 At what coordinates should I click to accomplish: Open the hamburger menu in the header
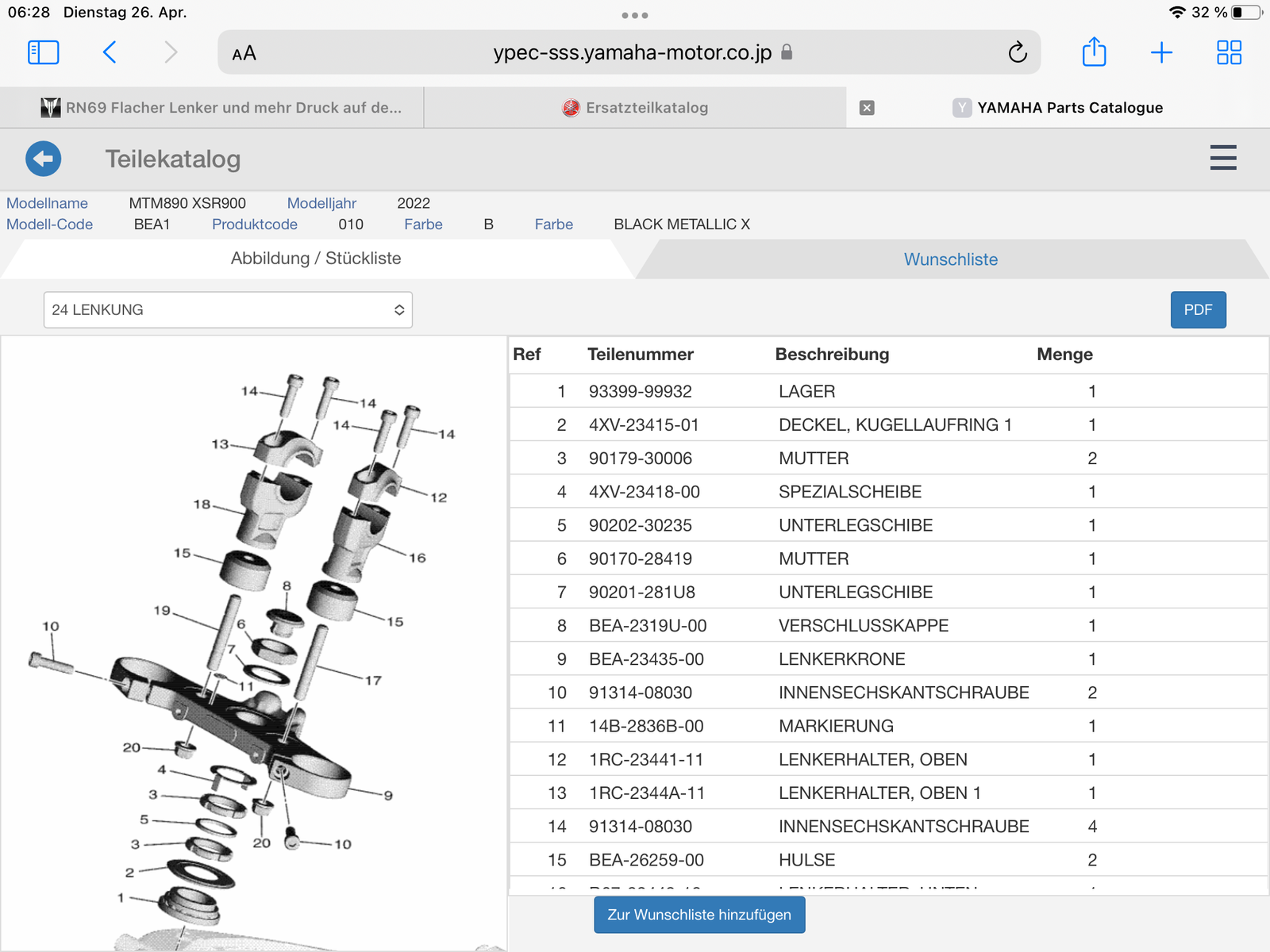1222,158
